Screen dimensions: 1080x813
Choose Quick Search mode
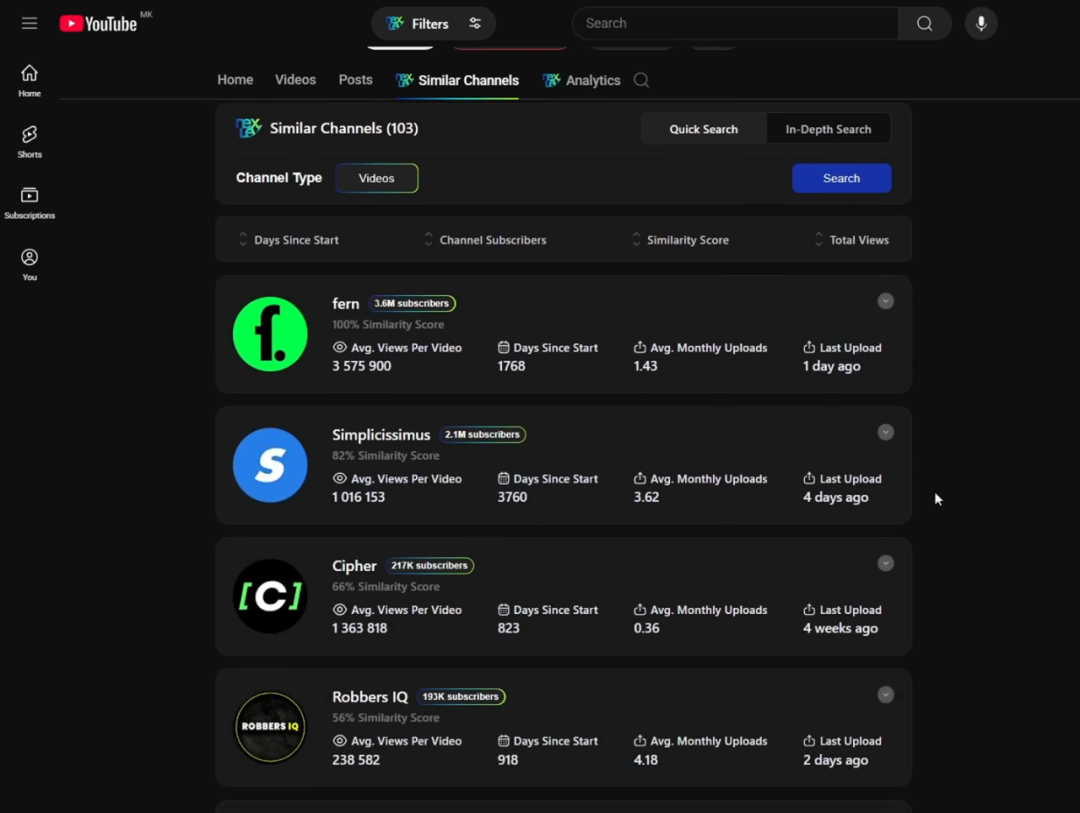click(x=703, y=129)
